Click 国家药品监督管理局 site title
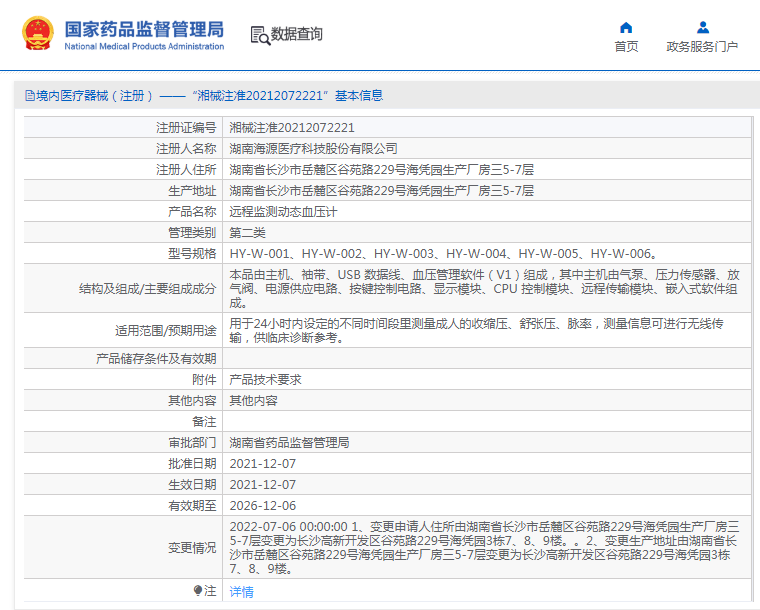Screen dimensions: 760x610 [x=144, y=29]
